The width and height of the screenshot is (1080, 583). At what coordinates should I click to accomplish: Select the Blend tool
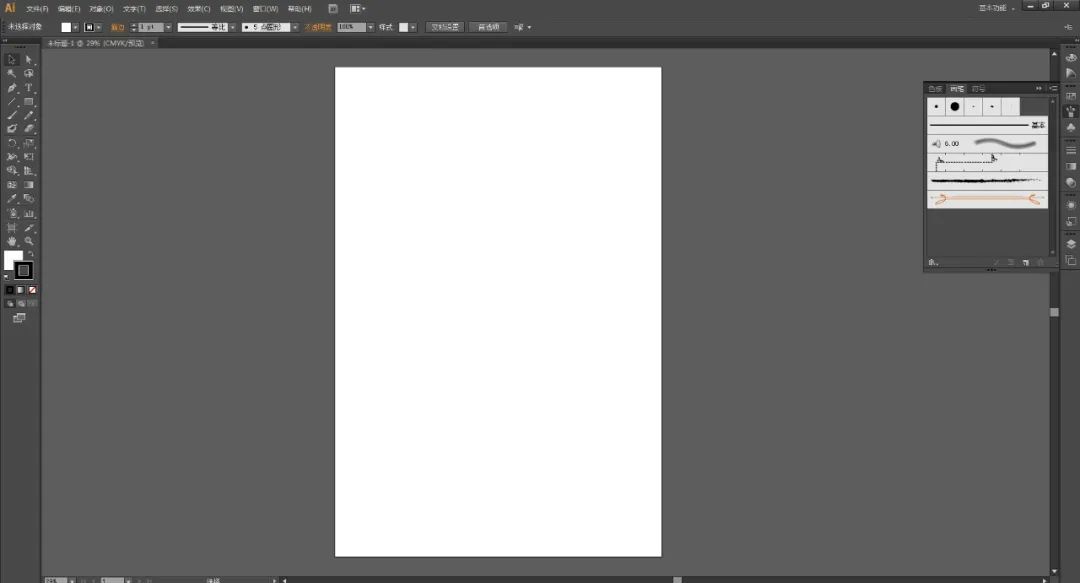point(29,198)
